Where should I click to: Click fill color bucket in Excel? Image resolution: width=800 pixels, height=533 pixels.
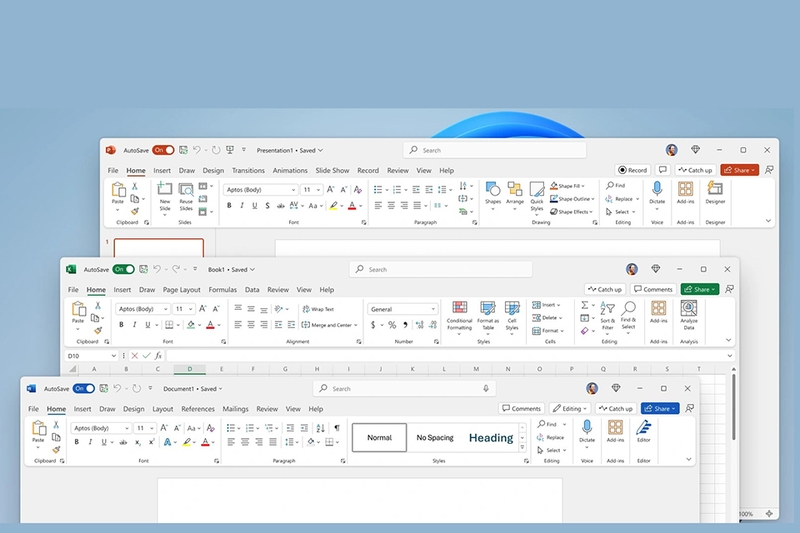coord(191,325)
